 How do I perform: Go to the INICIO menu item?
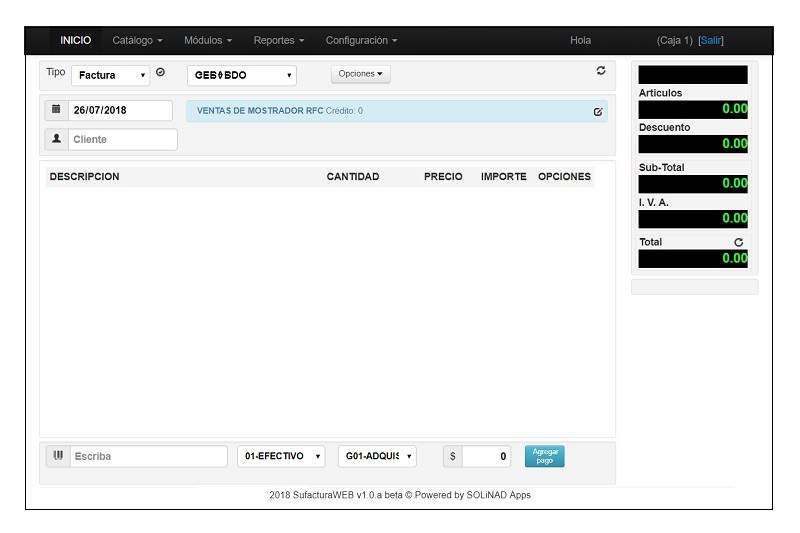(76, 40)
